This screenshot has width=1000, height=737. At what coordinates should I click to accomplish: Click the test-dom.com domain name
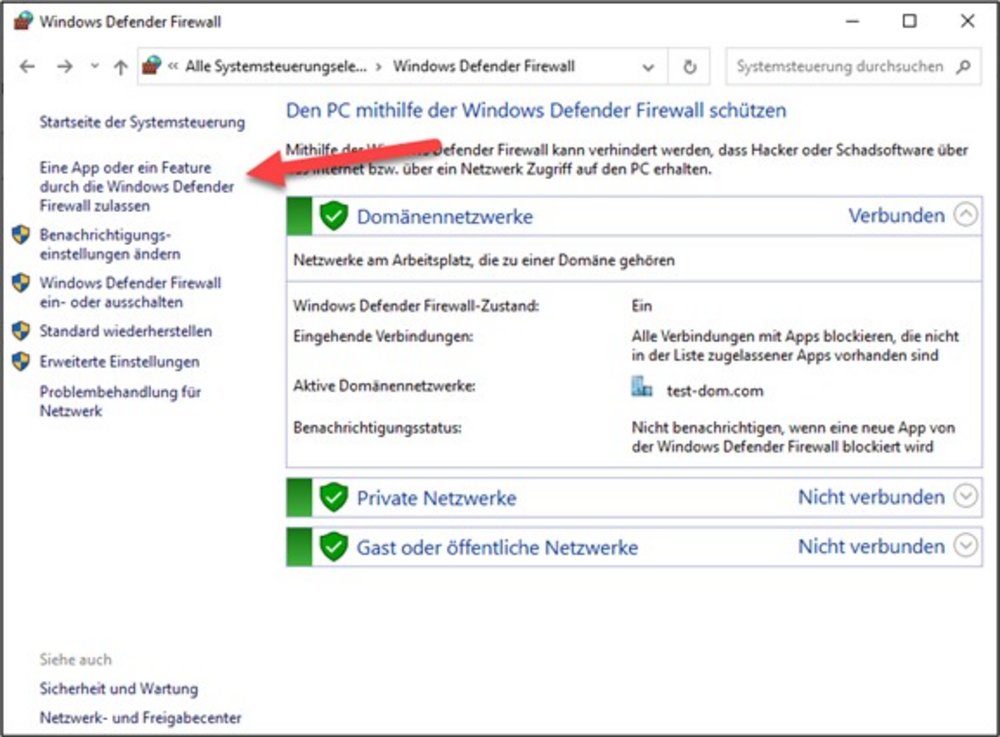coord(715,391)
